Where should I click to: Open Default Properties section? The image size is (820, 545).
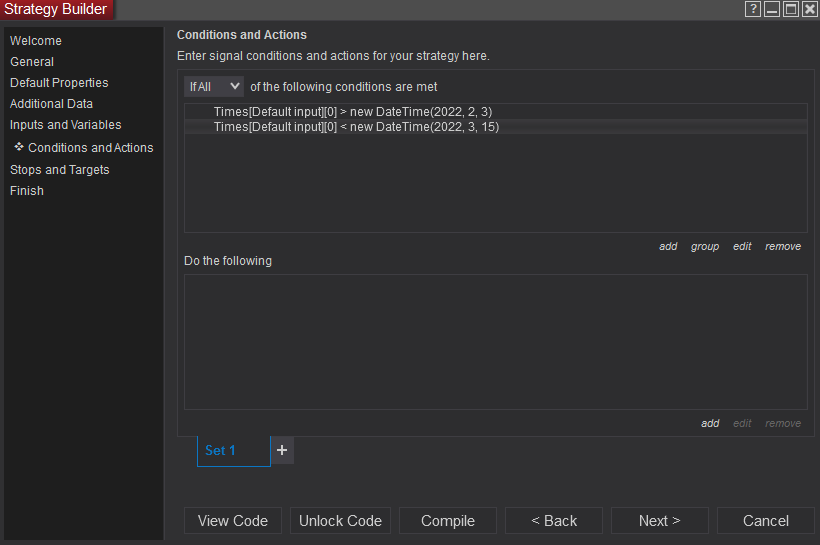pyautogui.click(x=59, y=83)
